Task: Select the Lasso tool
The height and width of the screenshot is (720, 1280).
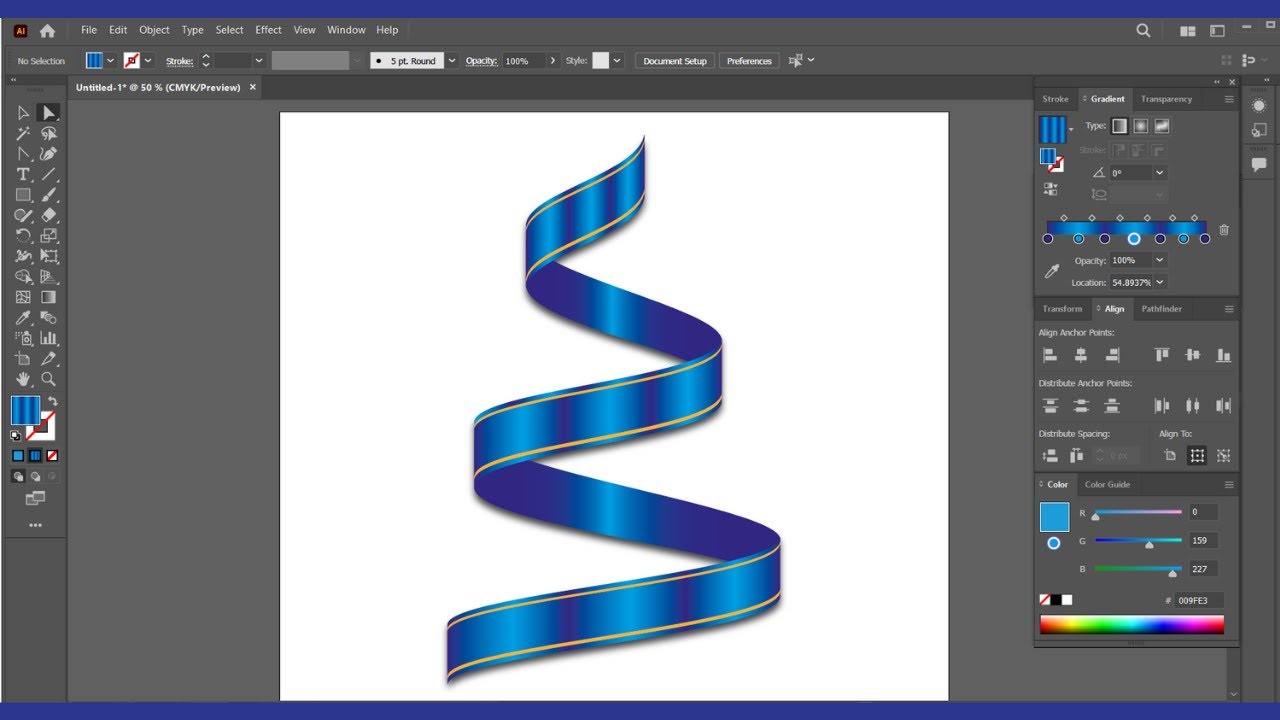Action: point(48,133)
